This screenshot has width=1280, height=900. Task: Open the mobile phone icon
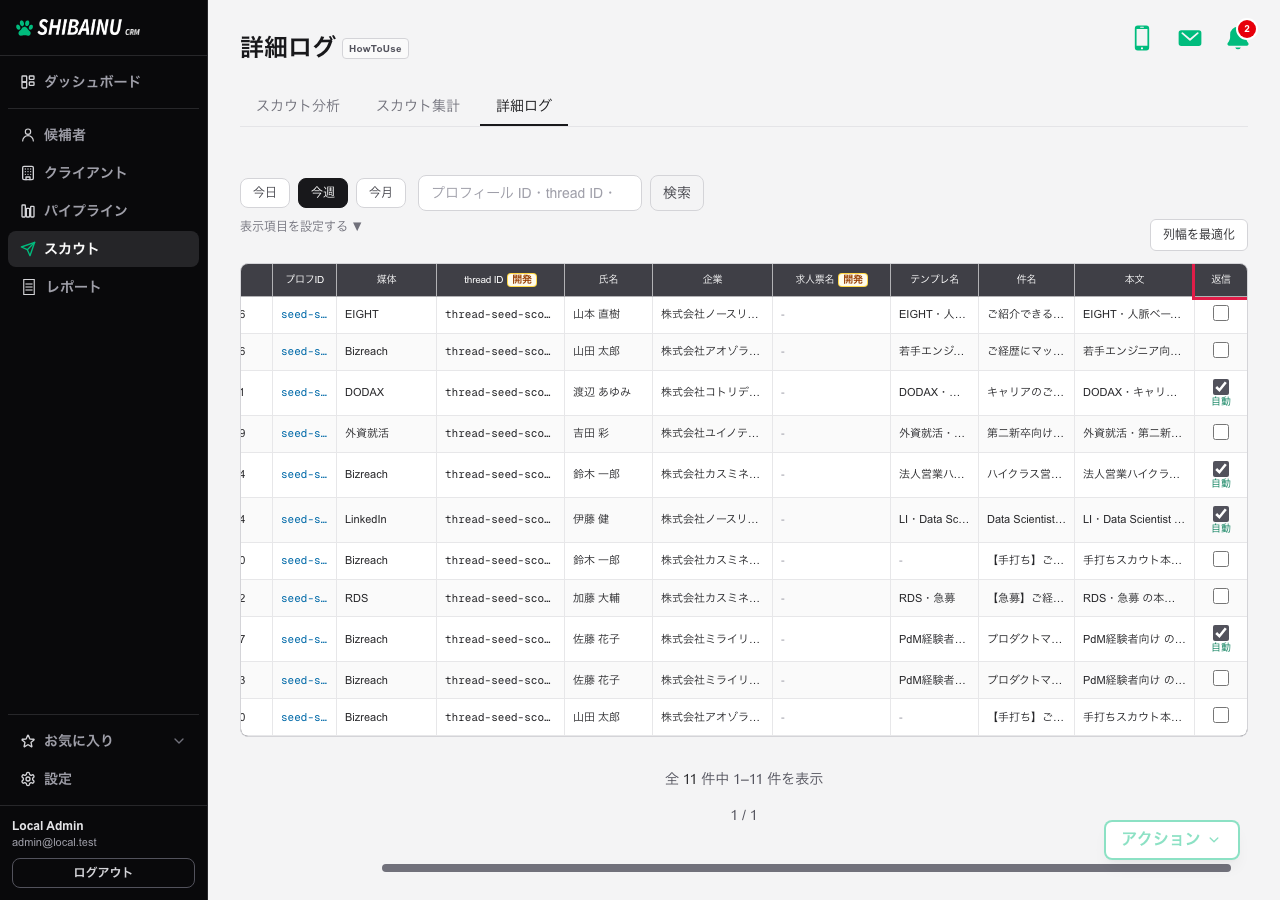click(x=1141, y=38)
